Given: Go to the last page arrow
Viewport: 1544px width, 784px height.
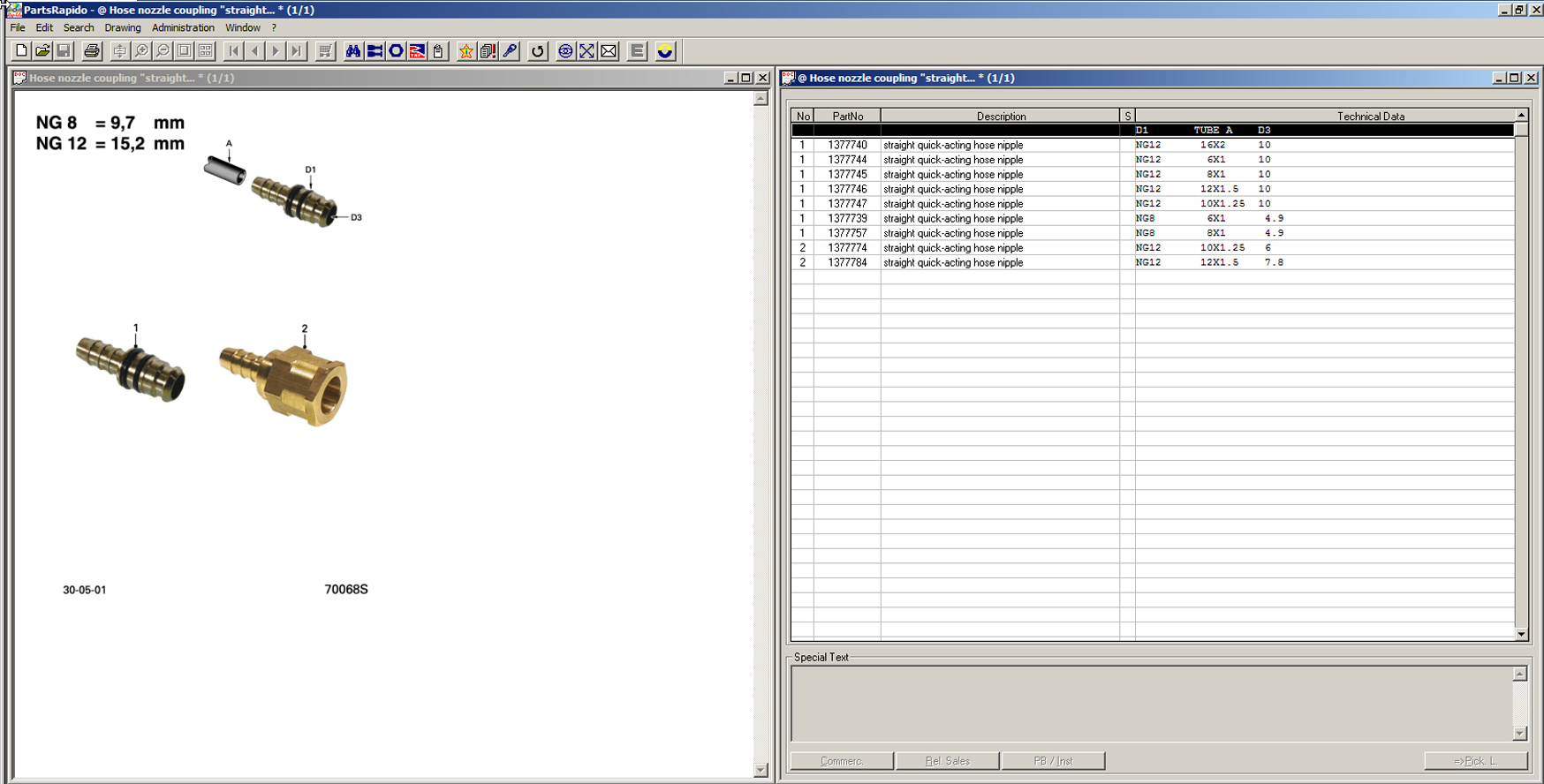Looking at the screenshot, I should pos(297,51).
